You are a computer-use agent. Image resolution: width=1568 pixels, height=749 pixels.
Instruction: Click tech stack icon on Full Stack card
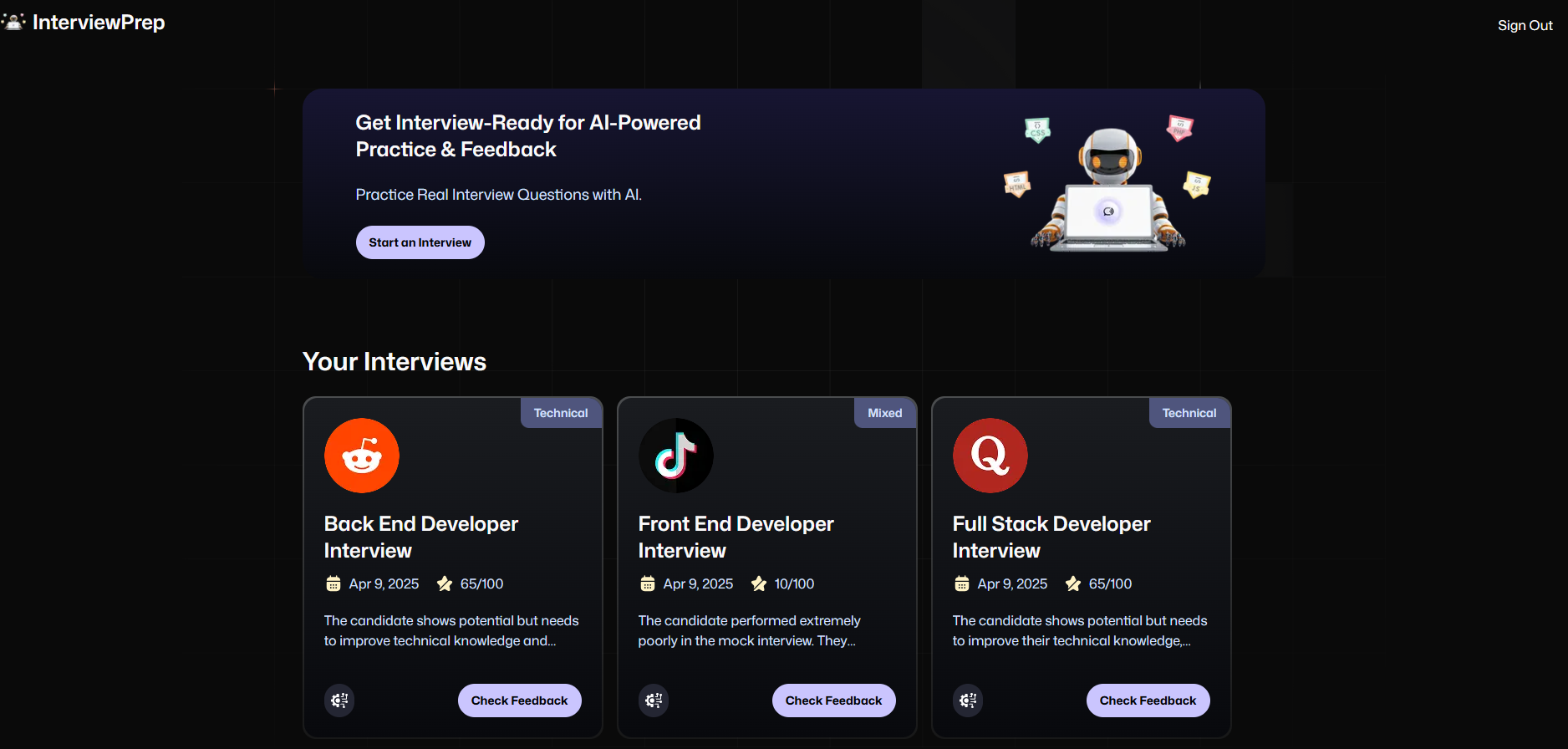tap(968, 701)
